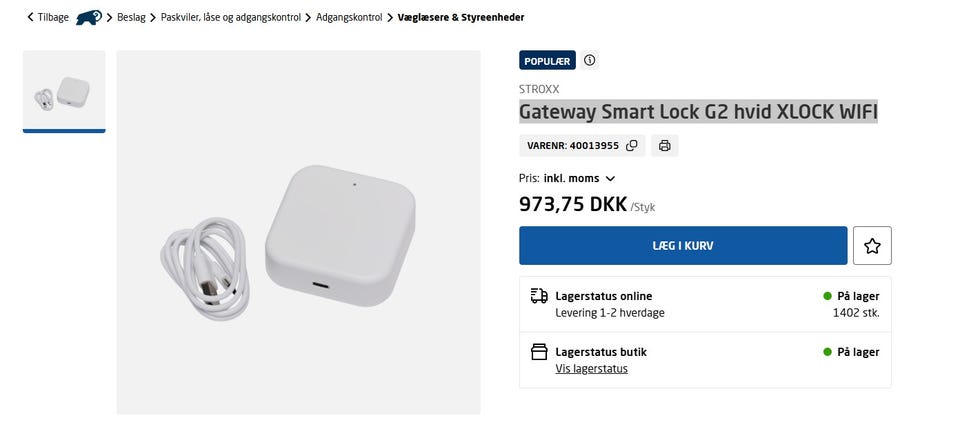The image size is (960, 447).
Task: Click the blue animal logo in breadcrumb
Action: coord(89,17)
